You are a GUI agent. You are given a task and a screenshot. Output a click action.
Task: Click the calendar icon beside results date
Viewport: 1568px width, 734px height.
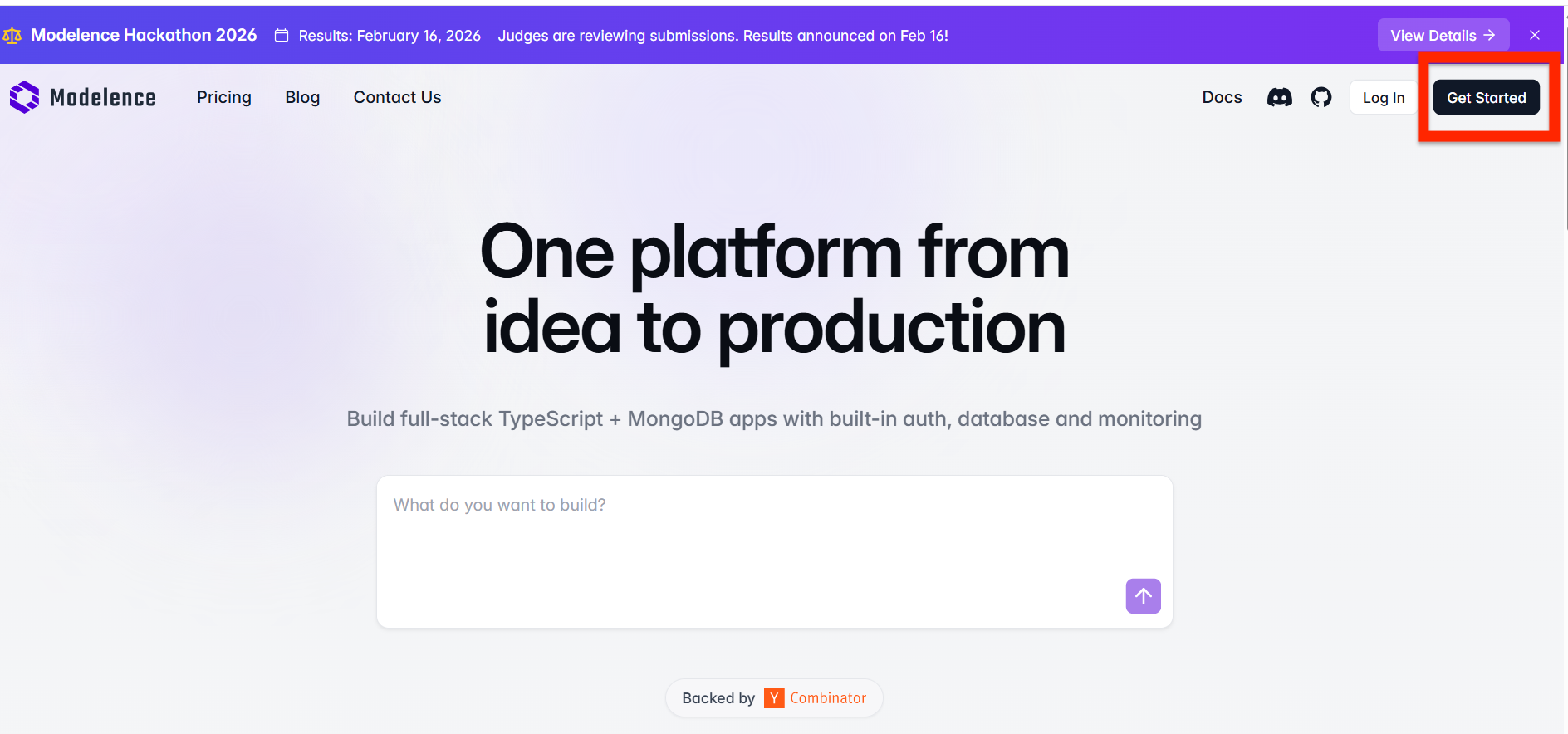coord(282,36)
